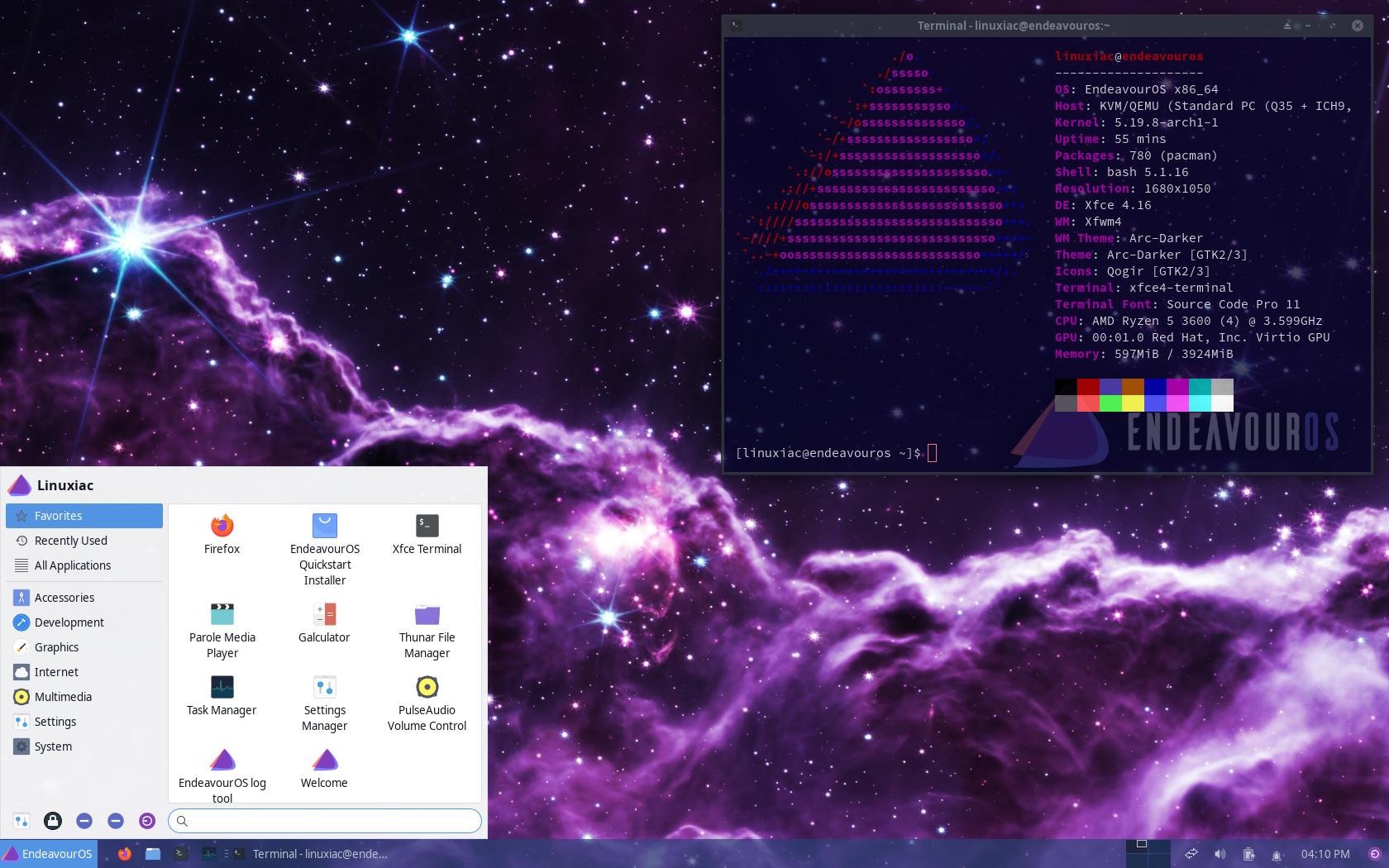Open the Internet category
This screenshot has width=1389, height=868.
[x=84, y=672]
